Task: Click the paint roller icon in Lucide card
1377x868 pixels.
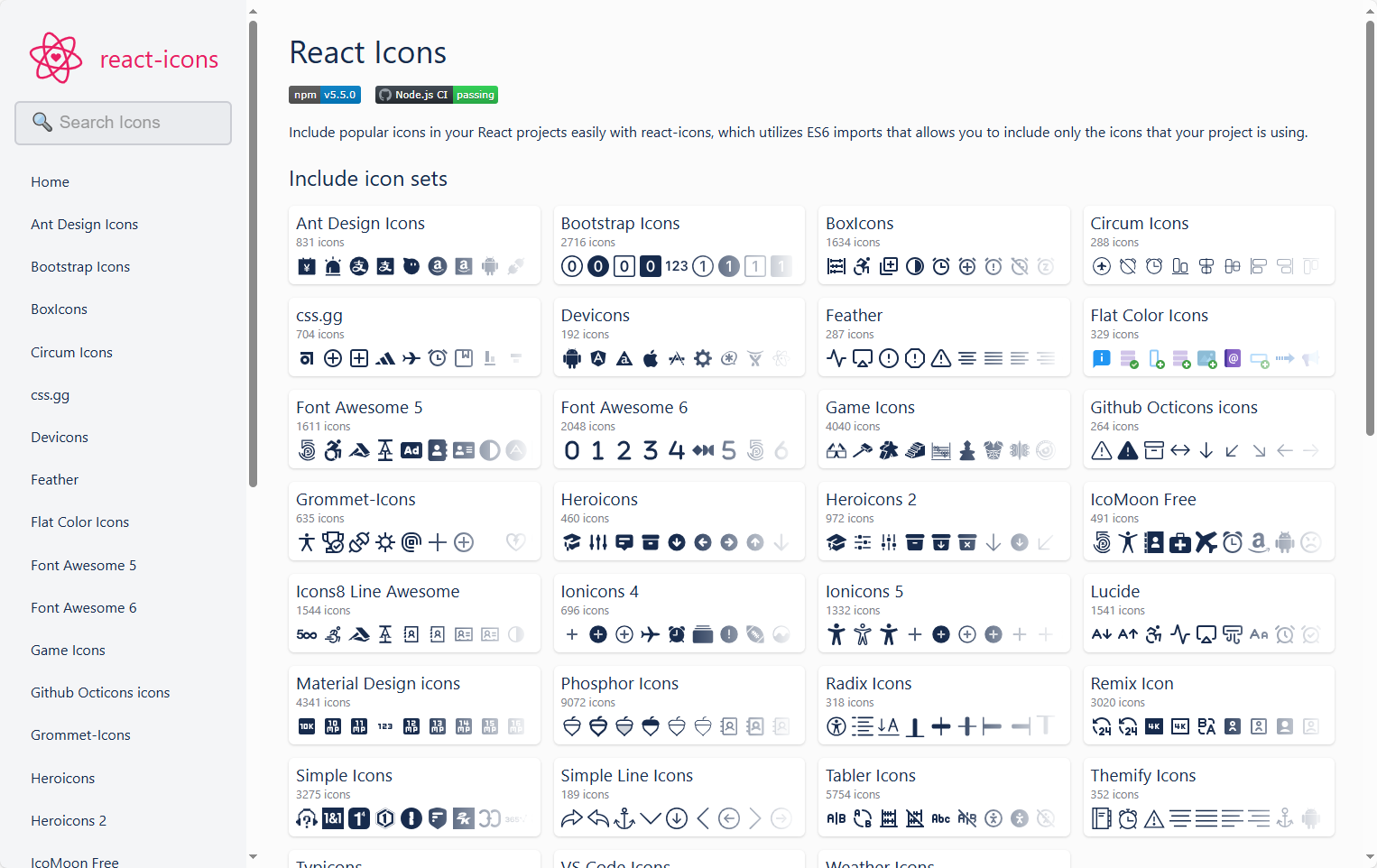Action: [x=1233, y=634]
